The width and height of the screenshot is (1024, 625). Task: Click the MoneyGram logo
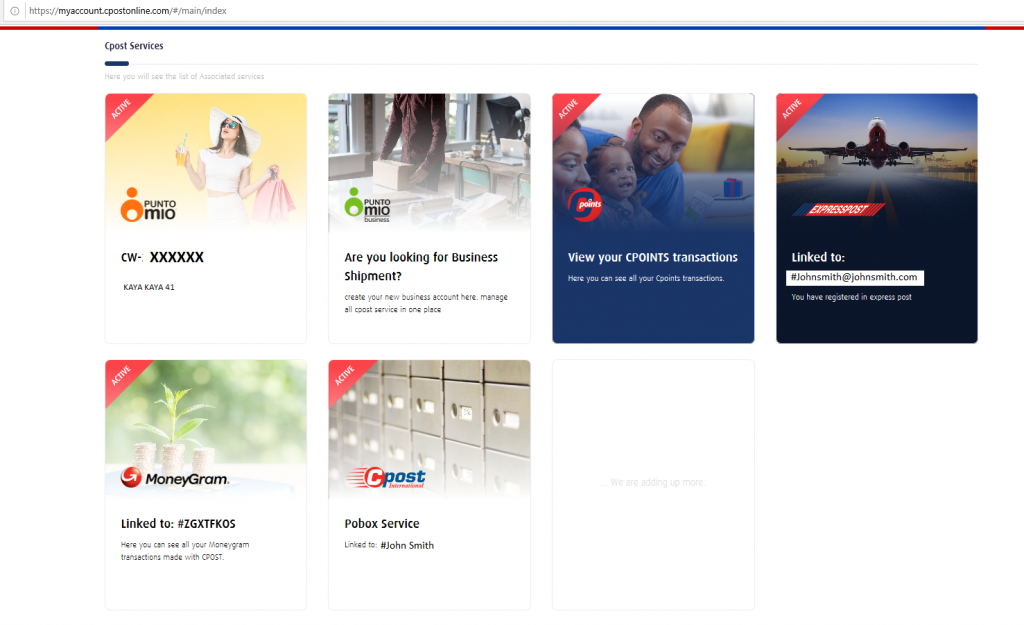174,478
